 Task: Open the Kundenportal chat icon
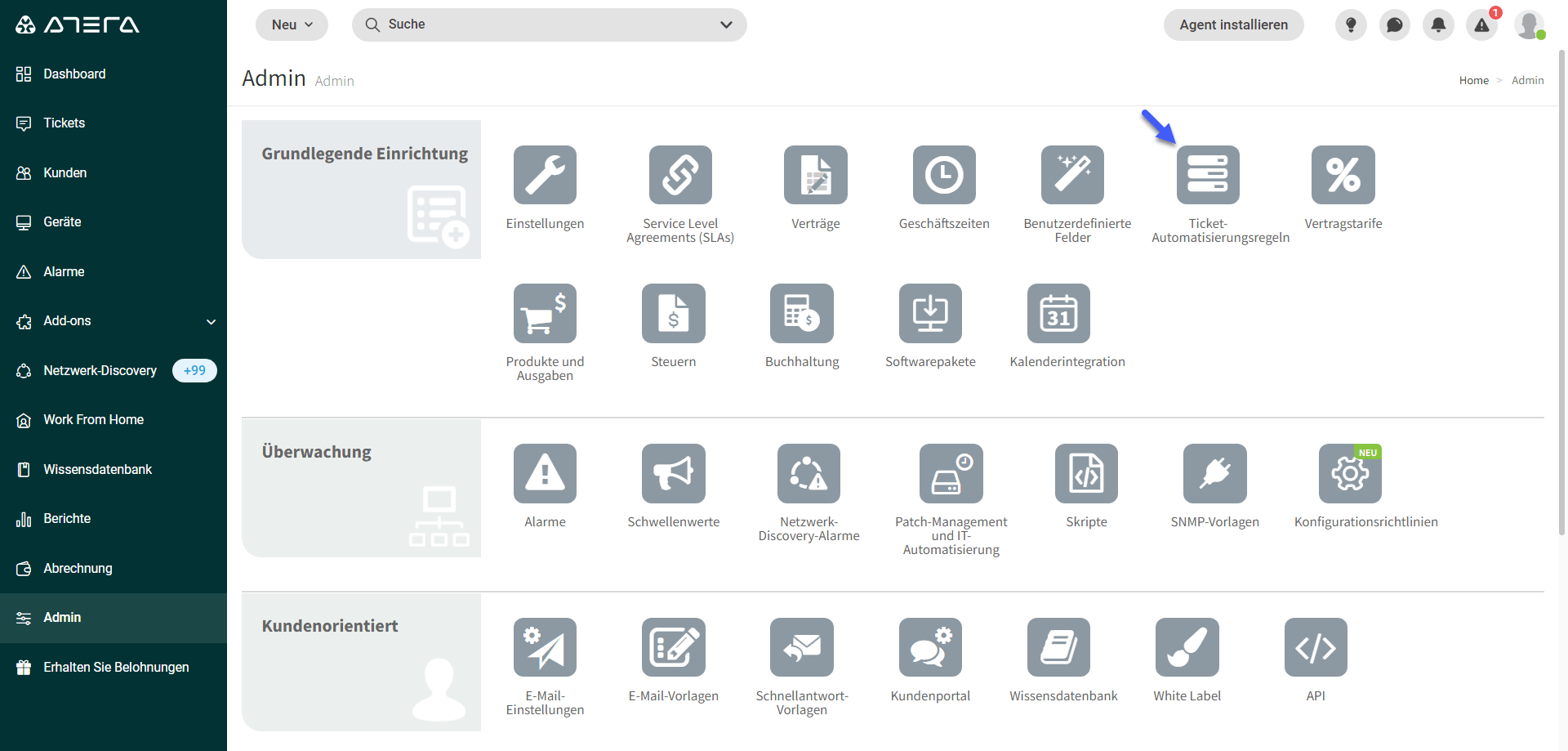(x=930, y=647)
